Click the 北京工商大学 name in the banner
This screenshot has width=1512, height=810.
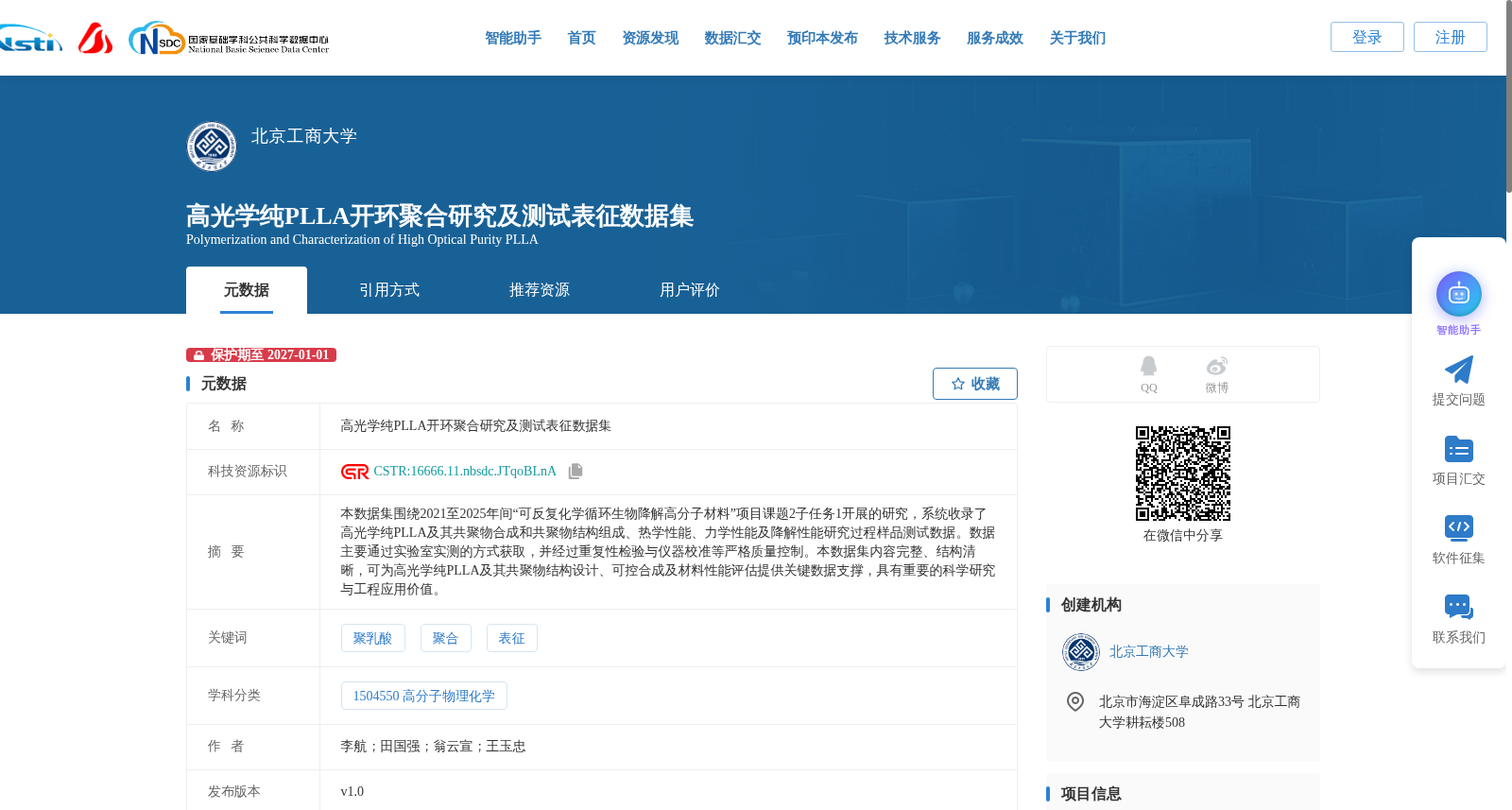[x=304, y=136]
